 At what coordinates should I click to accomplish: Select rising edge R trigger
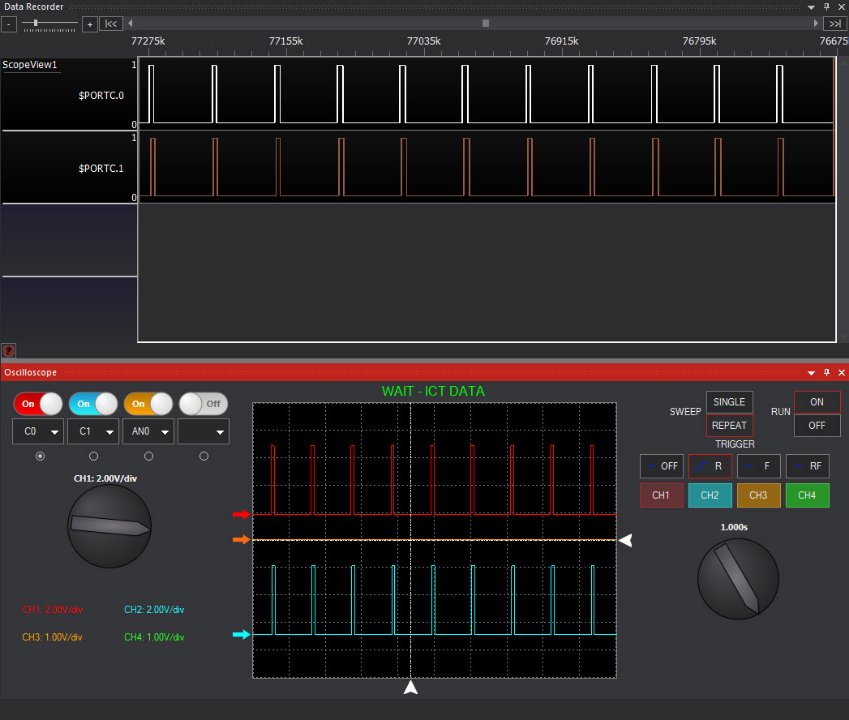click(710, 466)
